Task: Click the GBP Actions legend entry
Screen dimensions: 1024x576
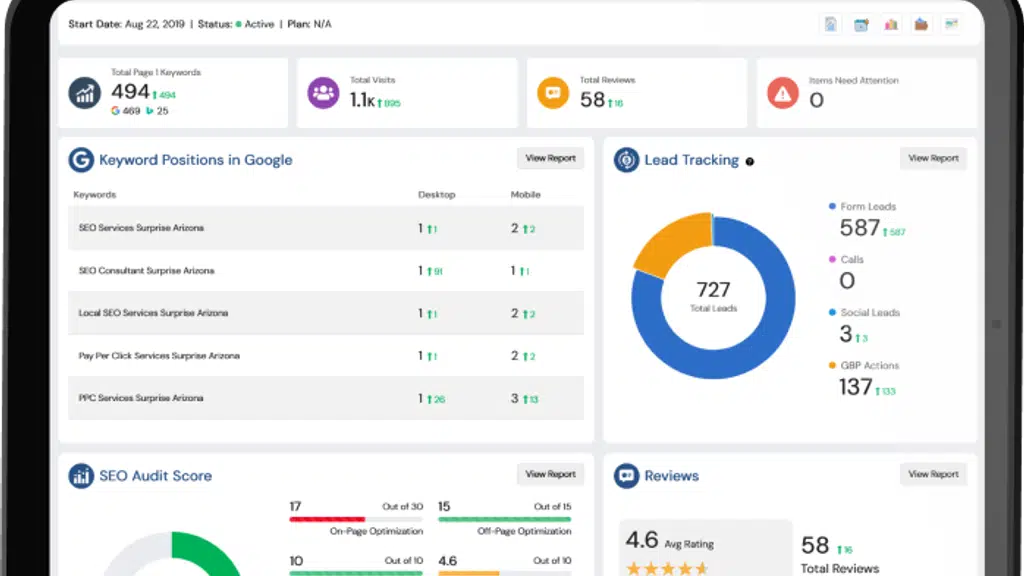Action: pos(863,365)
